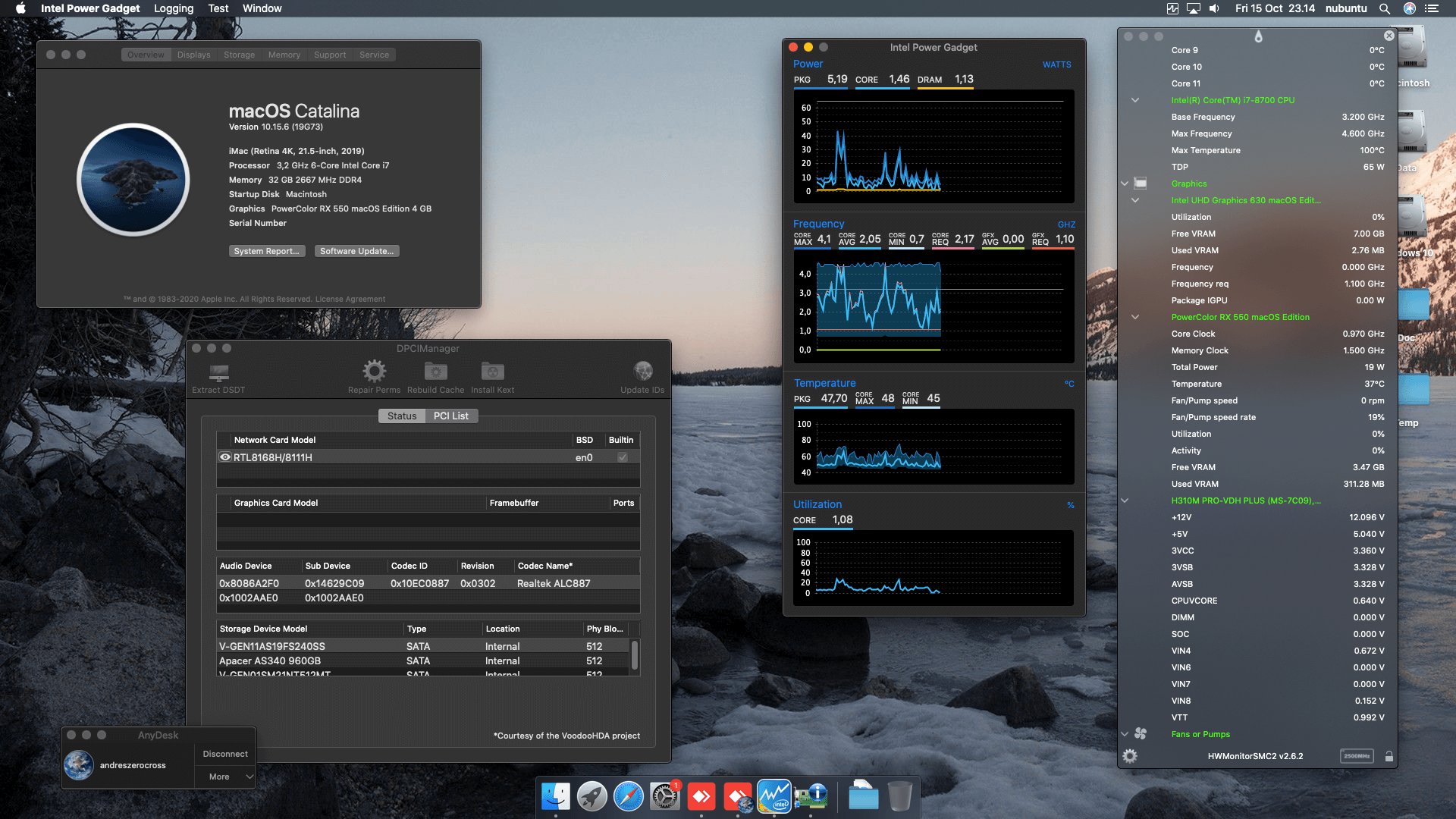Open the Downloads folder in the dock
This screenshot has width=1456, height=819.
(x=863, y=796)
